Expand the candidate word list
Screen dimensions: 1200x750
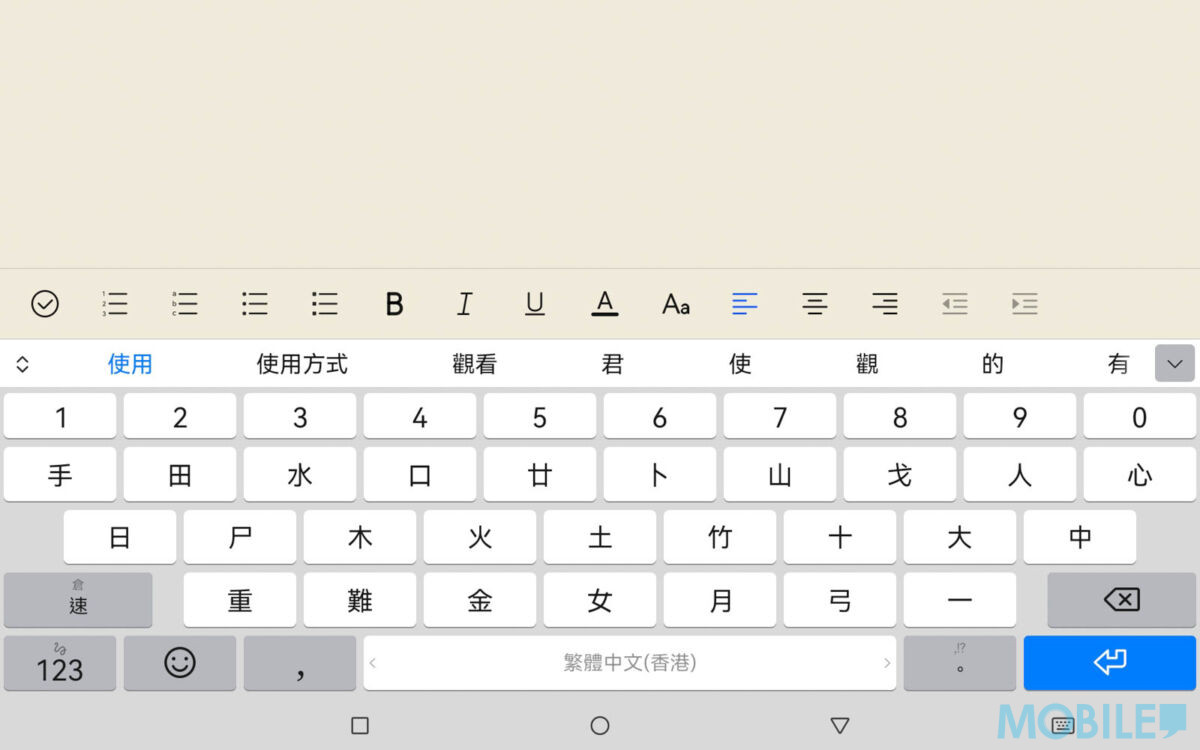point(1174,363)
